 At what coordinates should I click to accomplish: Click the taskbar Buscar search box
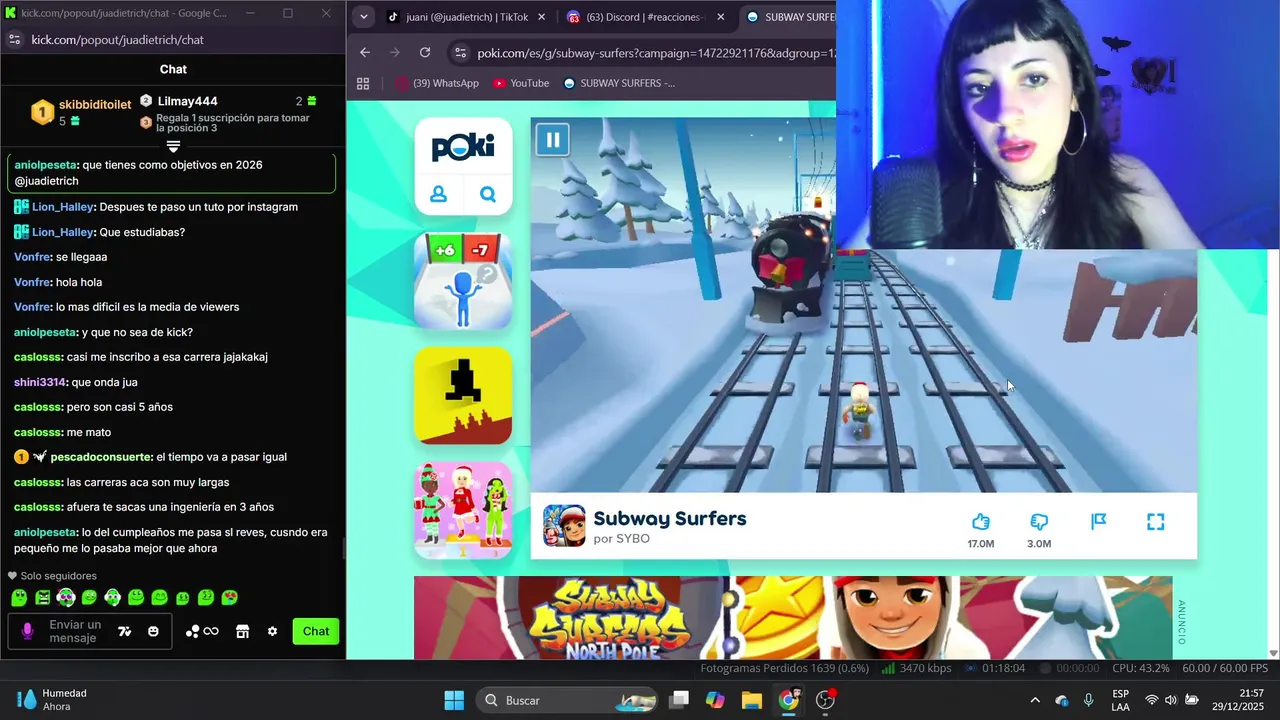pos(567,700)
